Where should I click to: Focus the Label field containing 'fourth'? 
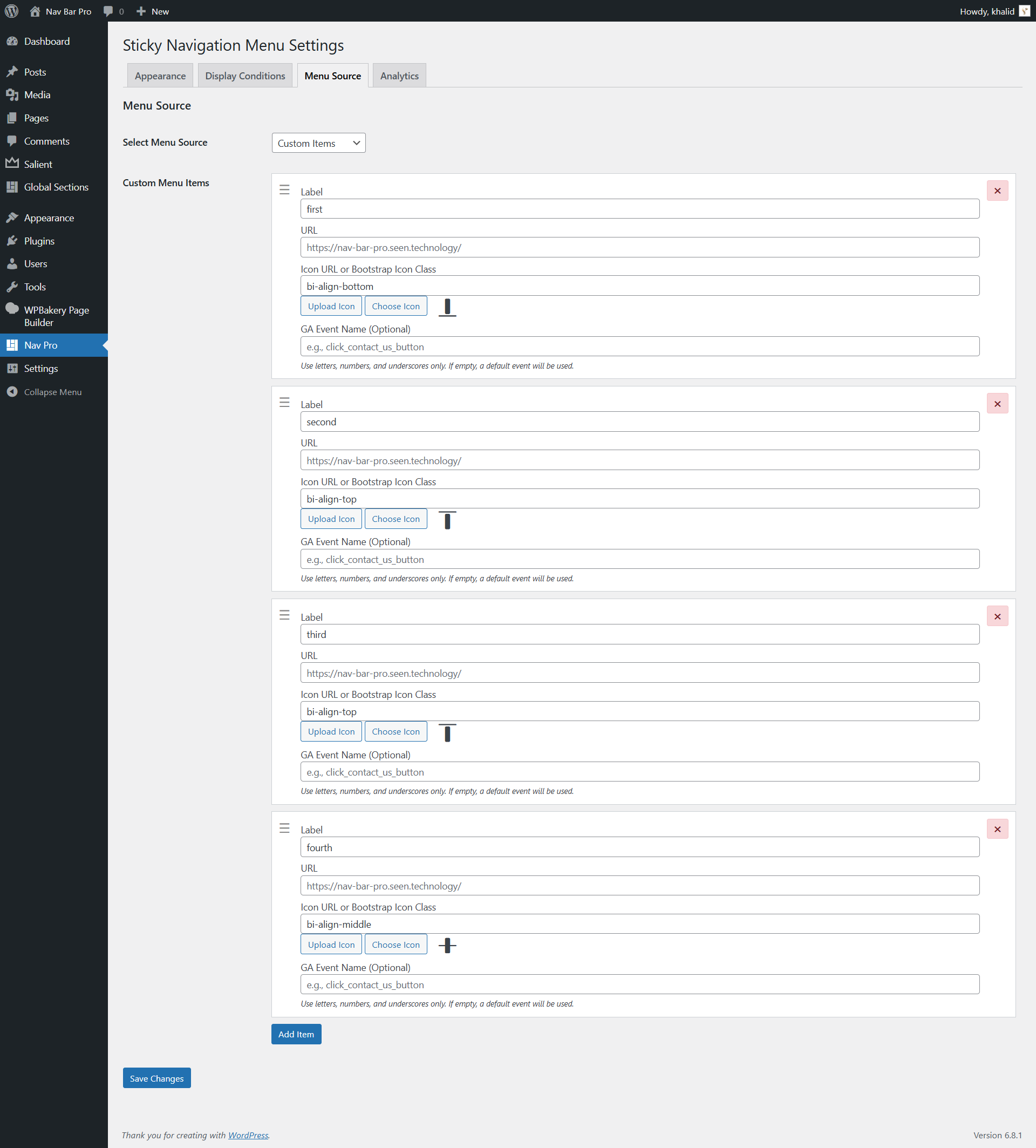[640, 847]
